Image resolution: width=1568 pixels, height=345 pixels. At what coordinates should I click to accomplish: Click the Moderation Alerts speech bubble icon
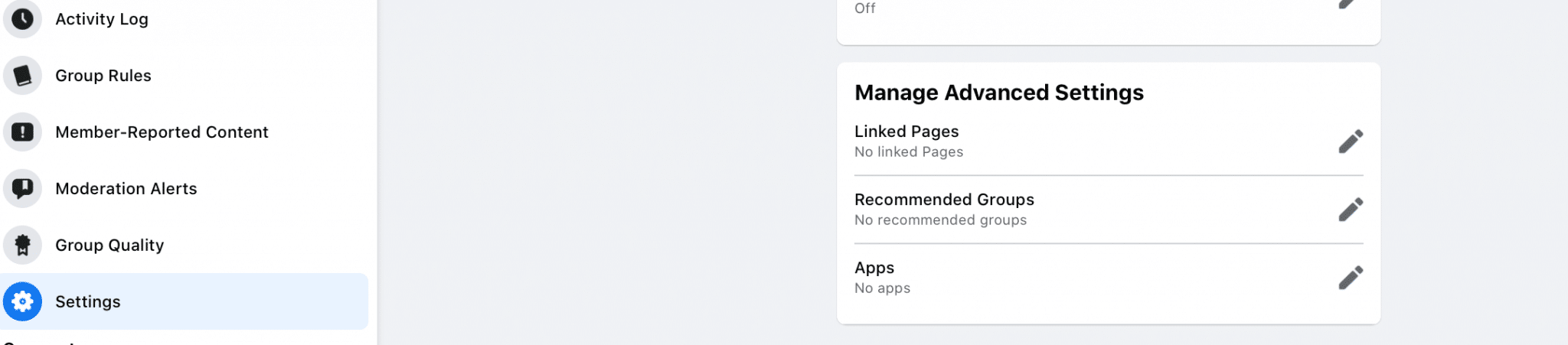point(22,188)
